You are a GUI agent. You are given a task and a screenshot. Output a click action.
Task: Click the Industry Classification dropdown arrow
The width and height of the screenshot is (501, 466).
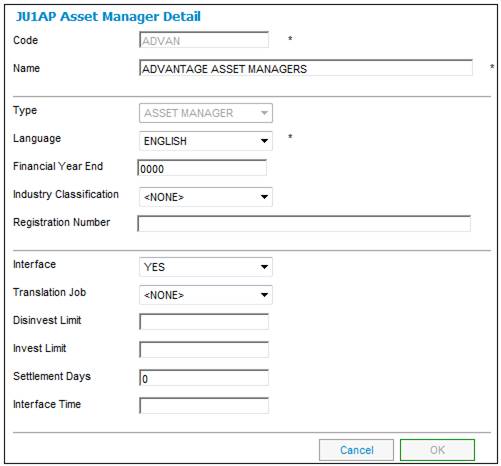264,197
